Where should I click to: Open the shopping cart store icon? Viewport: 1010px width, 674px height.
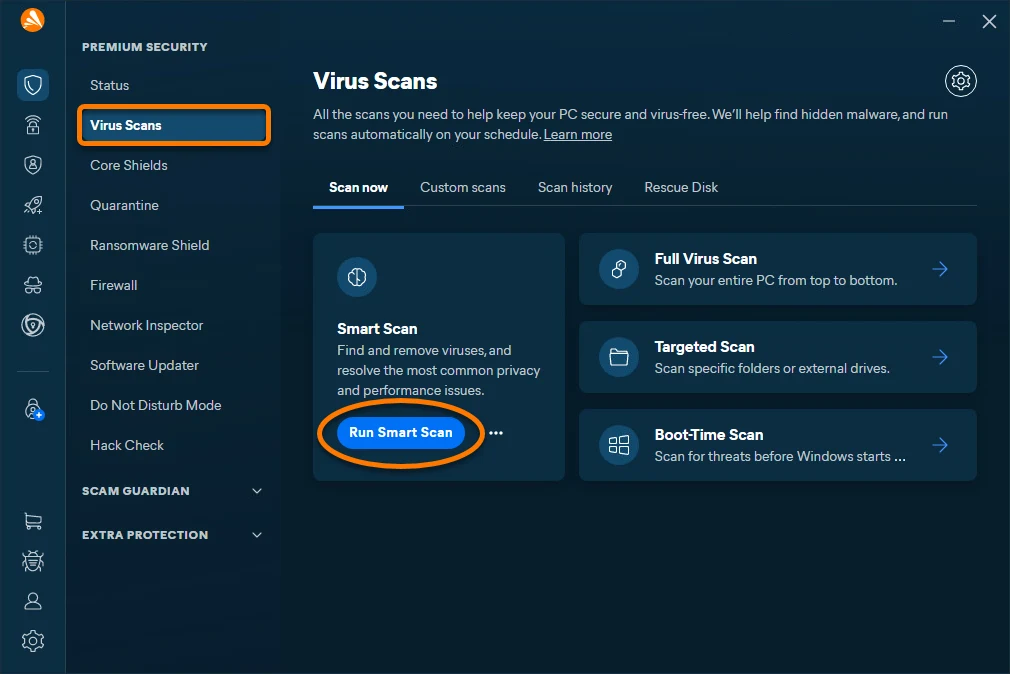(x=33, y=521)
